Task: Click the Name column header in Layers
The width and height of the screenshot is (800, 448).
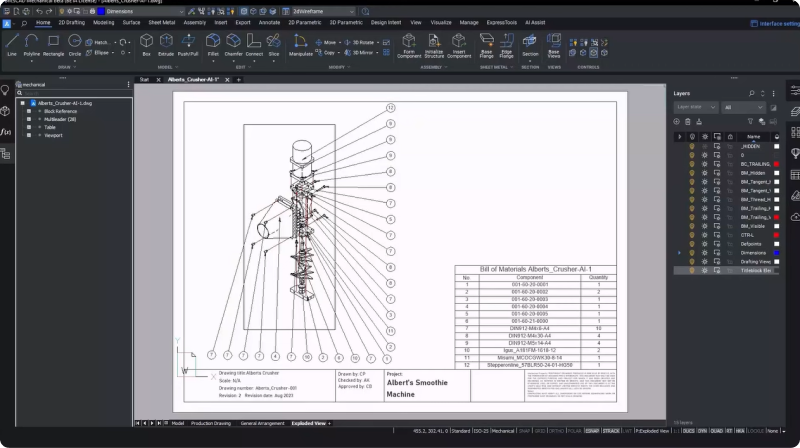Action: click(x=753, y=136)
